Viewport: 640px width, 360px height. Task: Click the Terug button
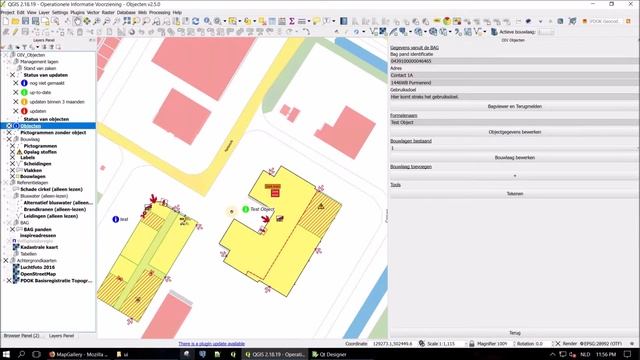(514, 333)
